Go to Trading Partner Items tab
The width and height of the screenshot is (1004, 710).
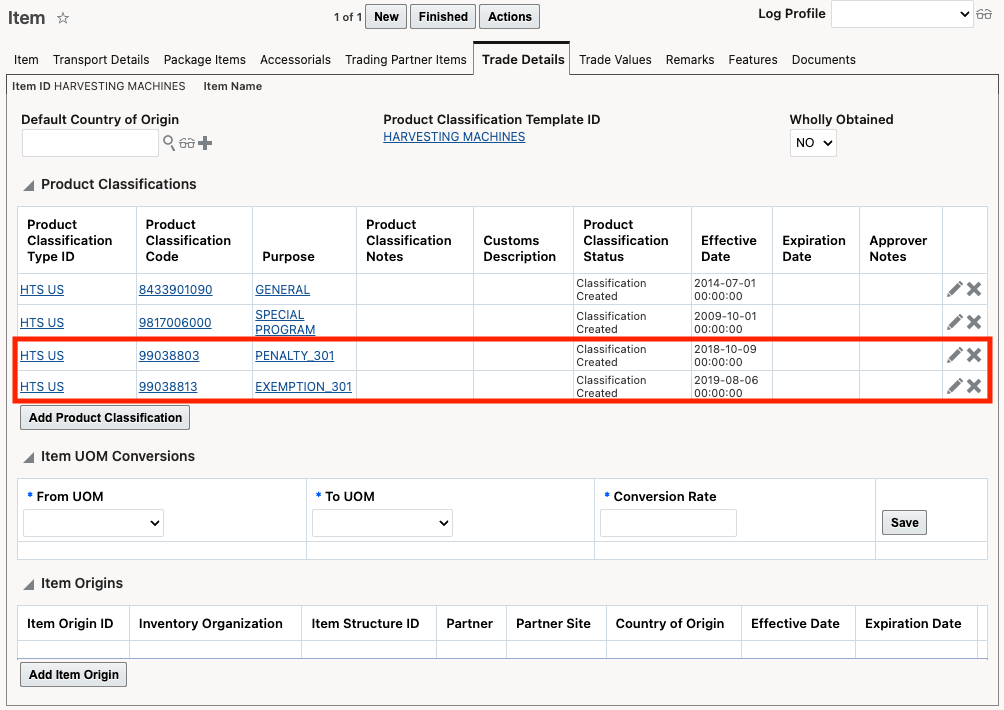406,60
